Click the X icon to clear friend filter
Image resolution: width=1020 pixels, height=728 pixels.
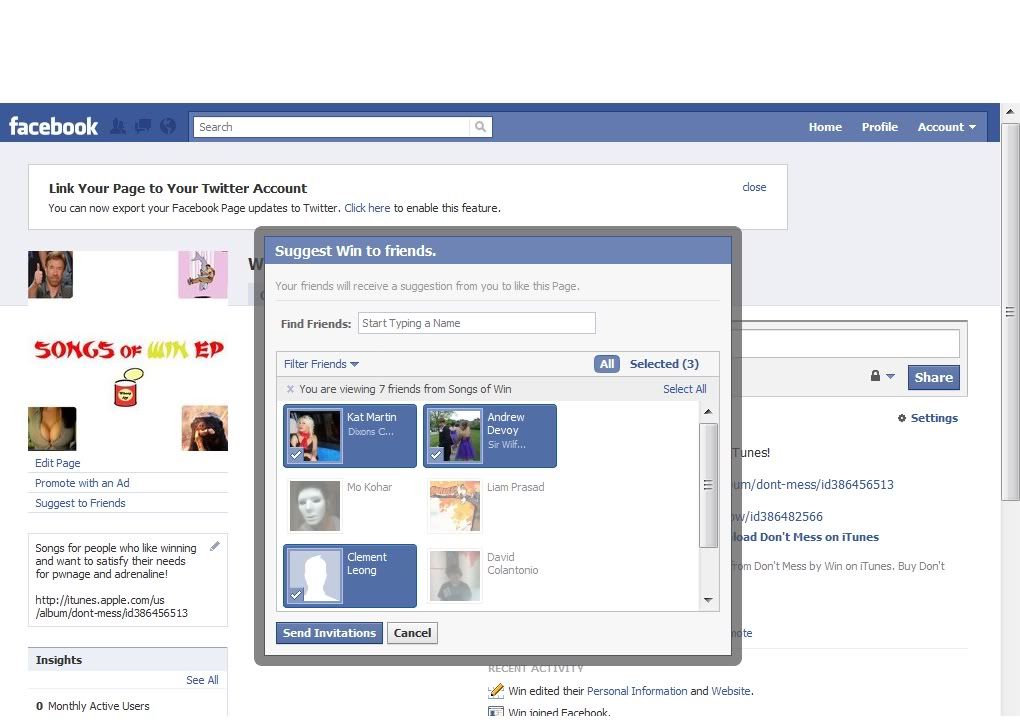click(x=290, y=389)
